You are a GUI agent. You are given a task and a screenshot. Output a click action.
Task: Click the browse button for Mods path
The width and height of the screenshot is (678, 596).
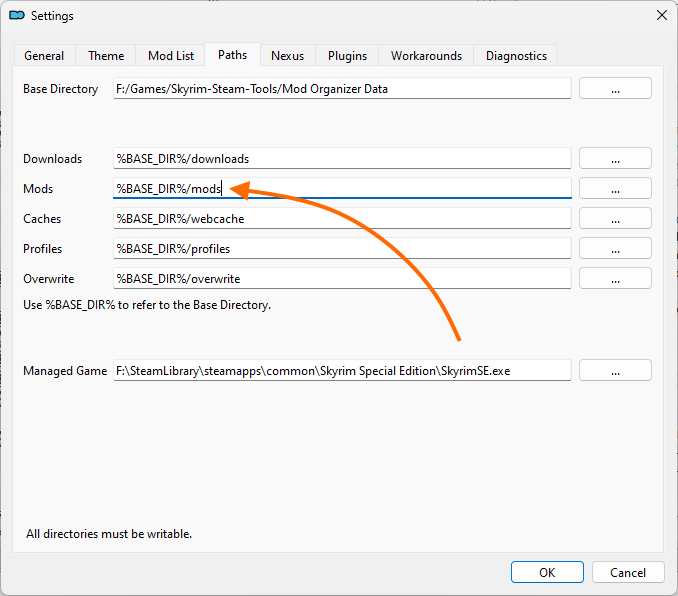615,188
